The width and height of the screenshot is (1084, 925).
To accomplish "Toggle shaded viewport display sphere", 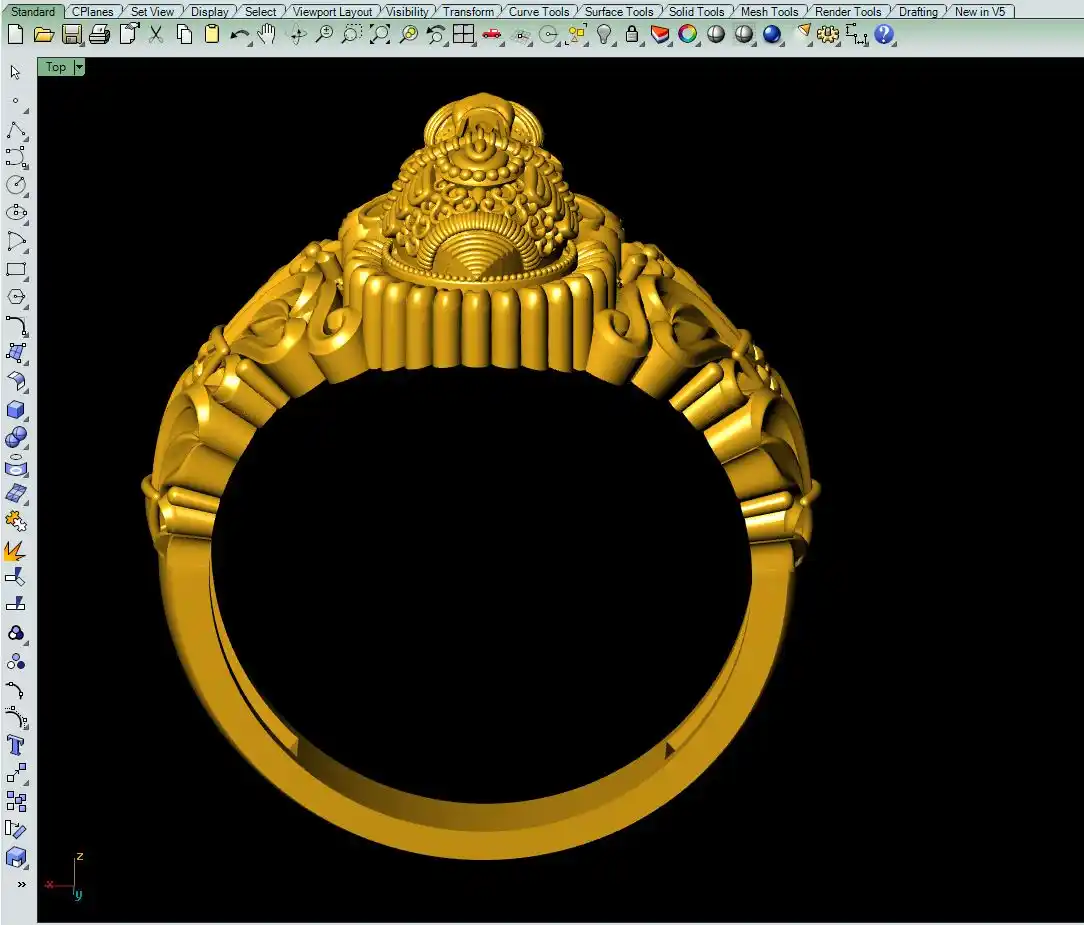I will click(x=716, y=35).
